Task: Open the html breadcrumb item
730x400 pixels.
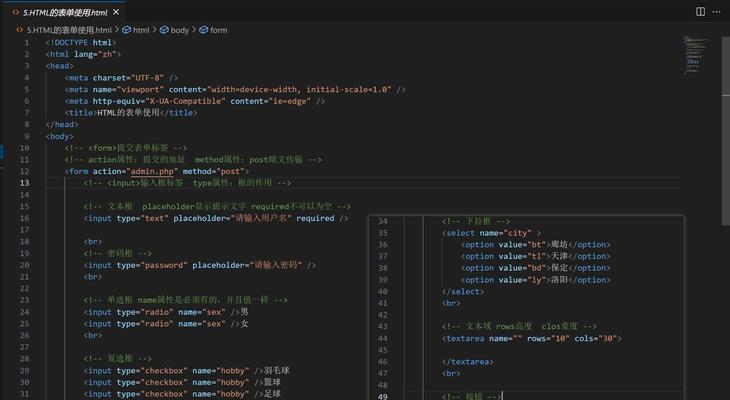Action: 136,30
